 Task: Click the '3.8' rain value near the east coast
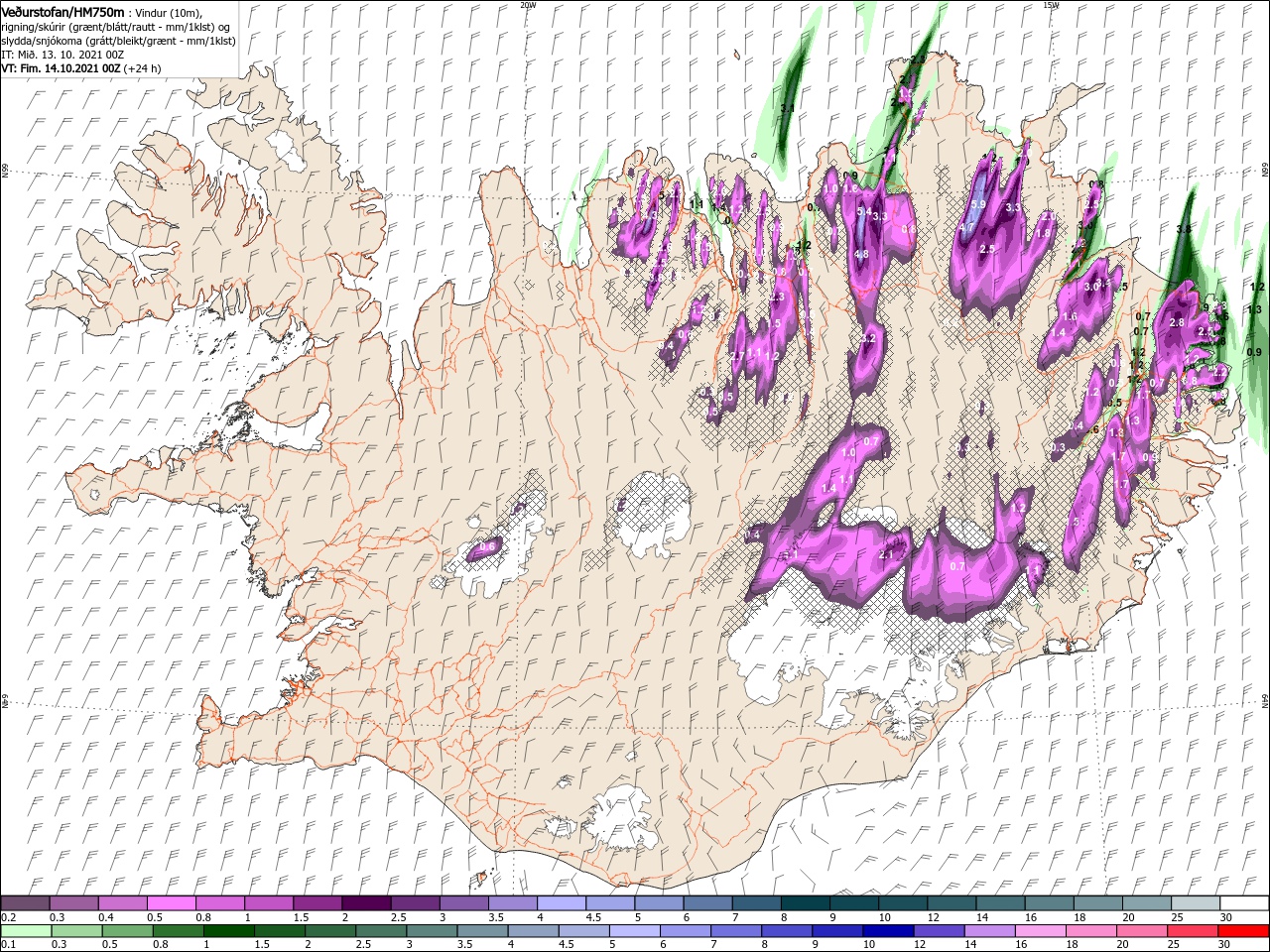[1184, 229]
